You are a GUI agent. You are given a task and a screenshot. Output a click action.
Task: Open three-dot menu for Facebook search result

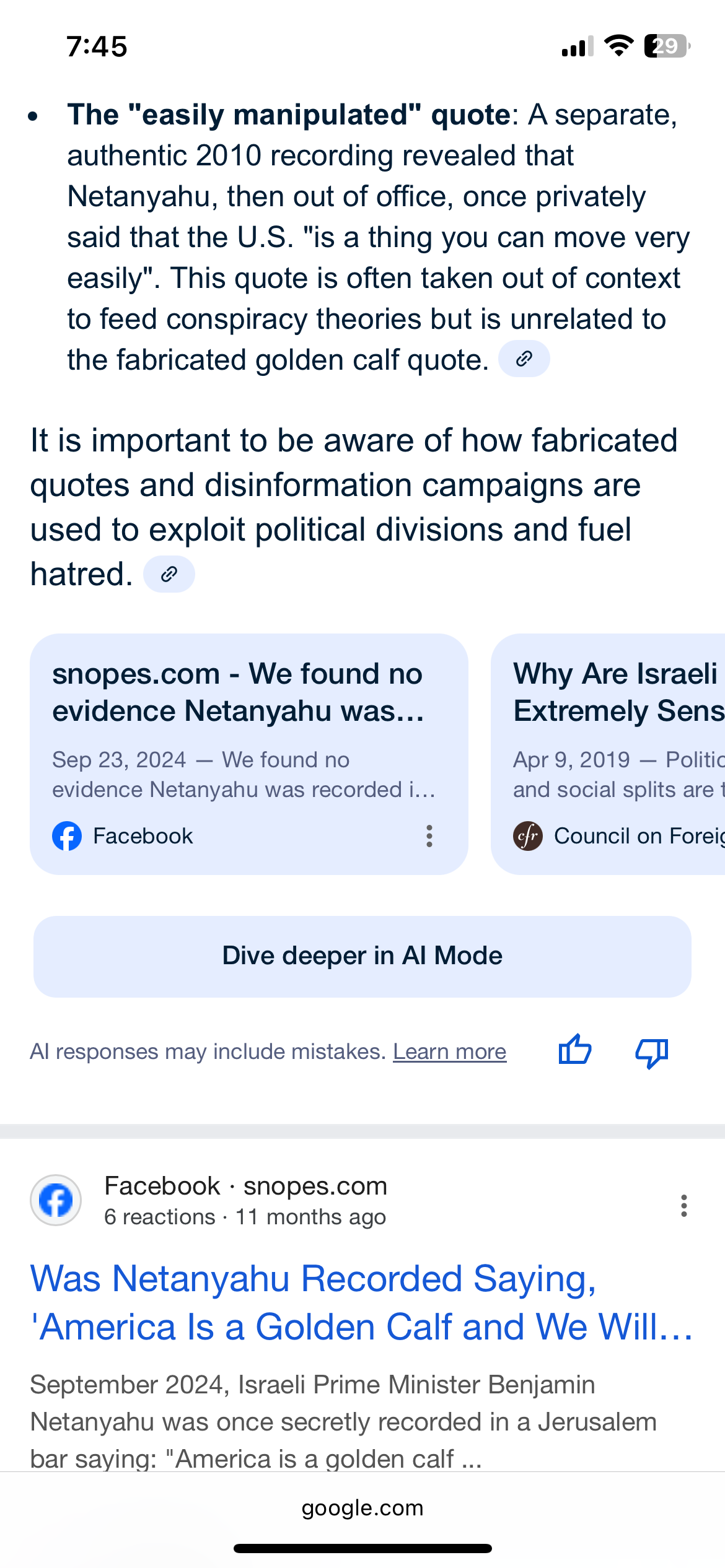point(683,1205)
